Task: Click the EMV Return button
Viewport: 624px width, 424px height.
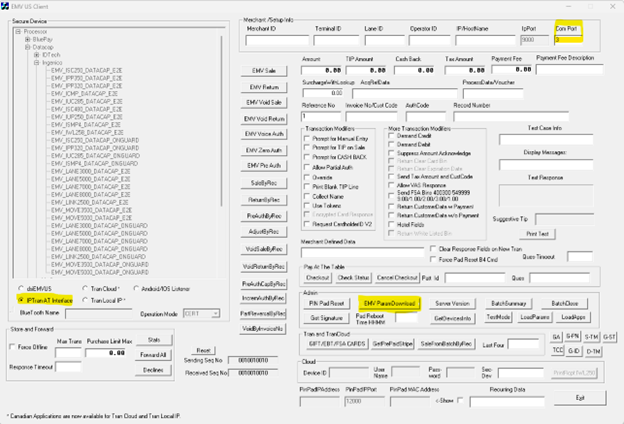Action: click(264, 87)
